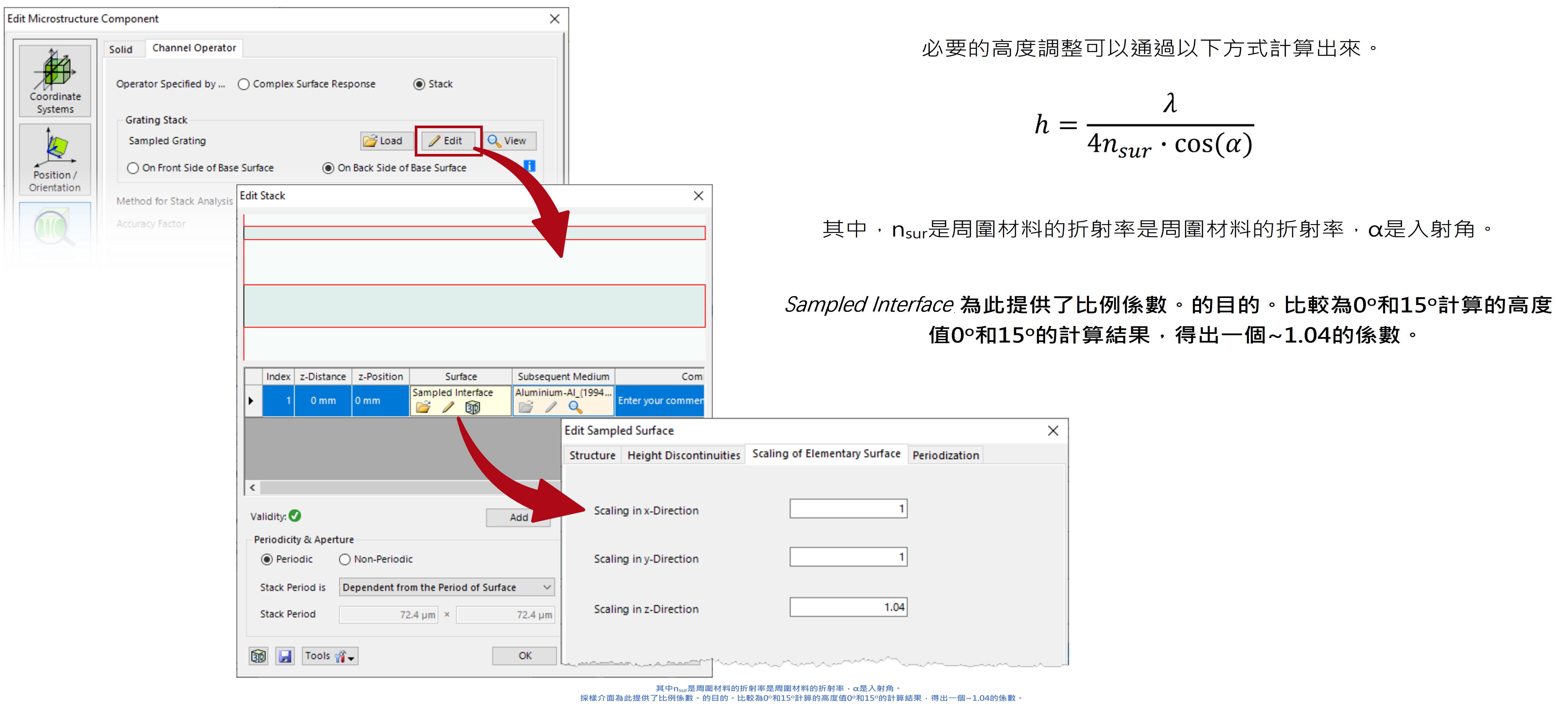Viewport: 1568px width, 711px height.
Task: Click the green Validity check mark
Action: tap(295, 515)
